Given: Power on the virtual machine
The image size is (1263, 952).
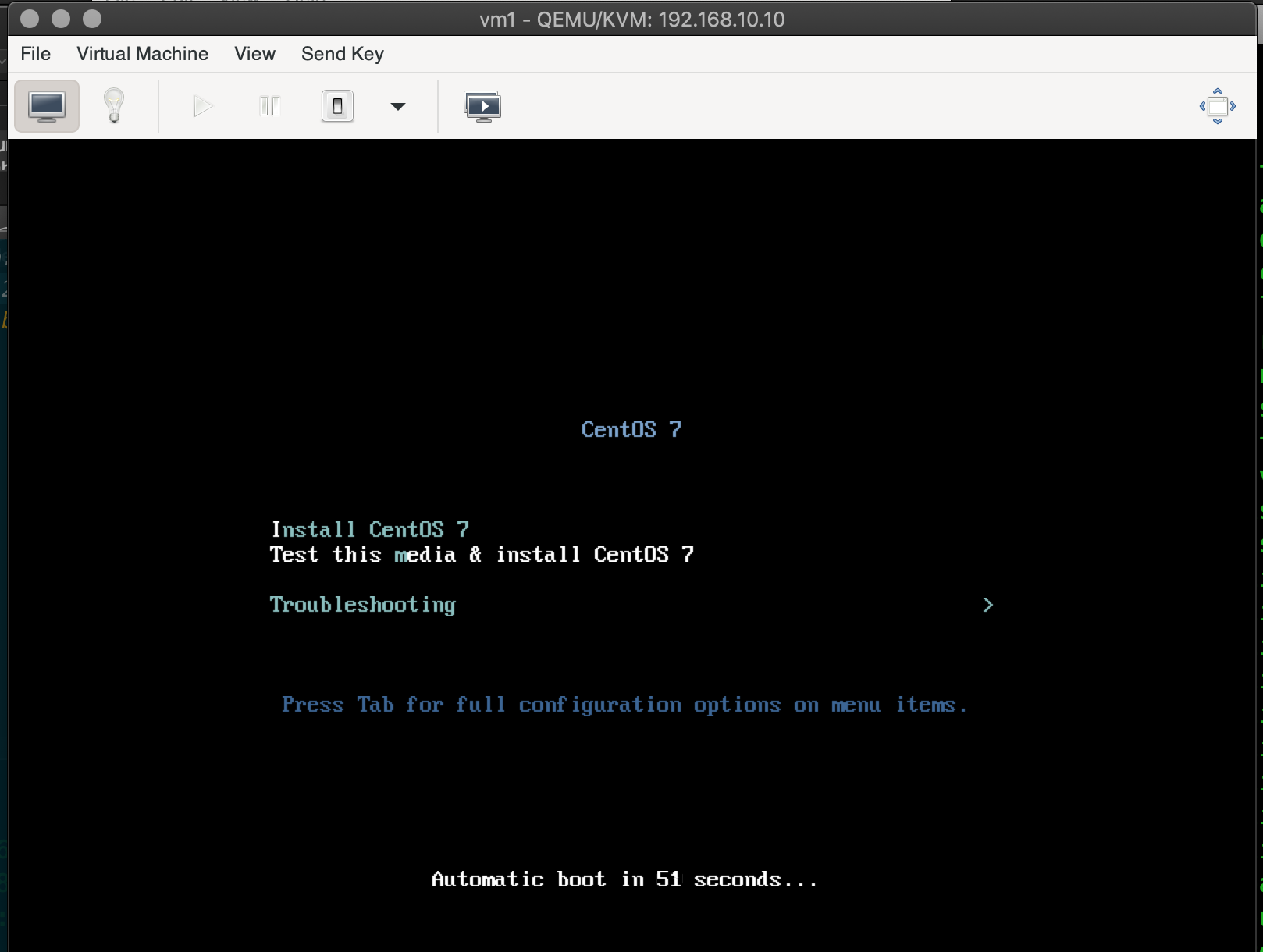Looking at the screenshot, I should pos(202,106).
